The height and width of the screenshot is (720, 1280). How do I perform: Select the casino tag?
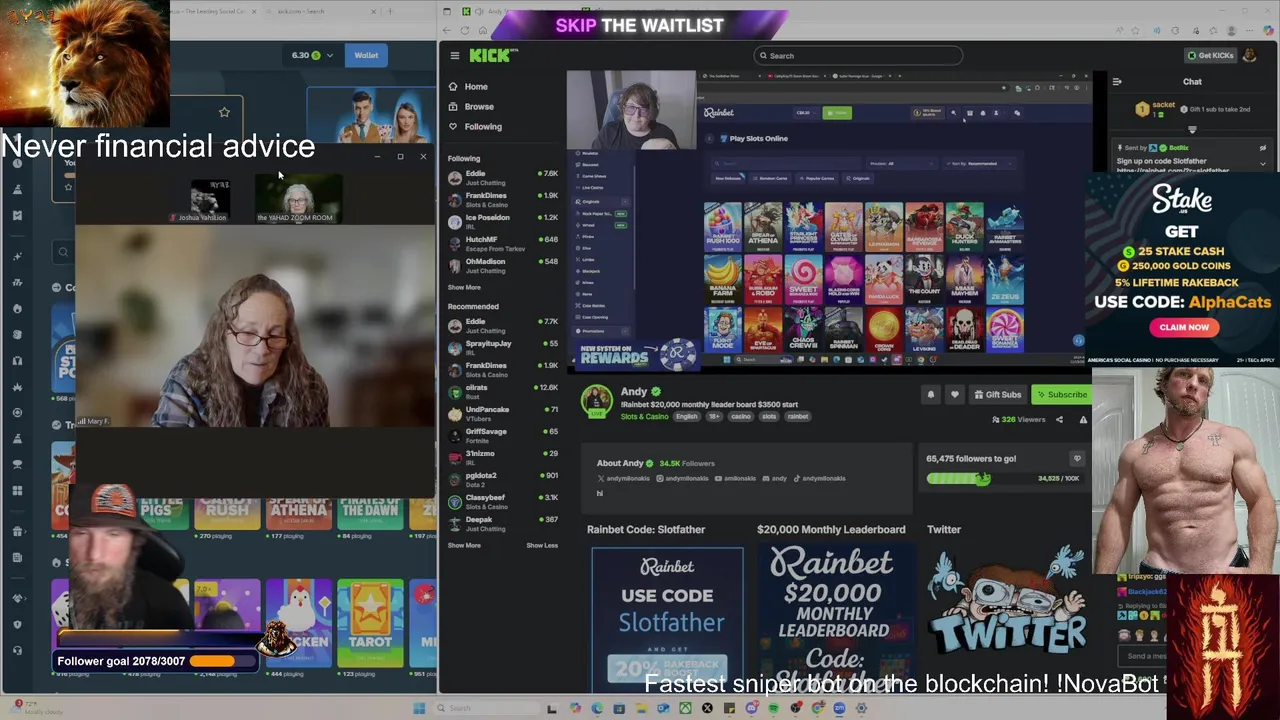click(x=741, y=417)
